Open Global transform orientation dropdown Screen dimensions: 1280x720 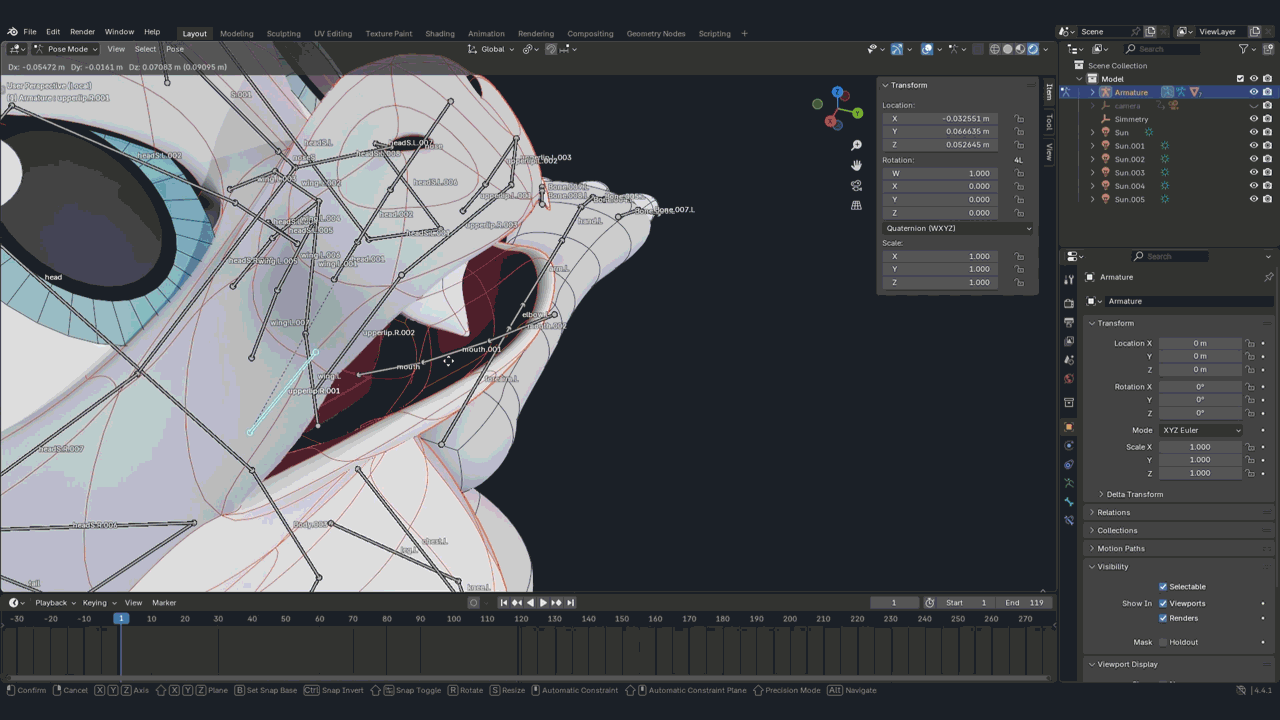pos(492,49)
